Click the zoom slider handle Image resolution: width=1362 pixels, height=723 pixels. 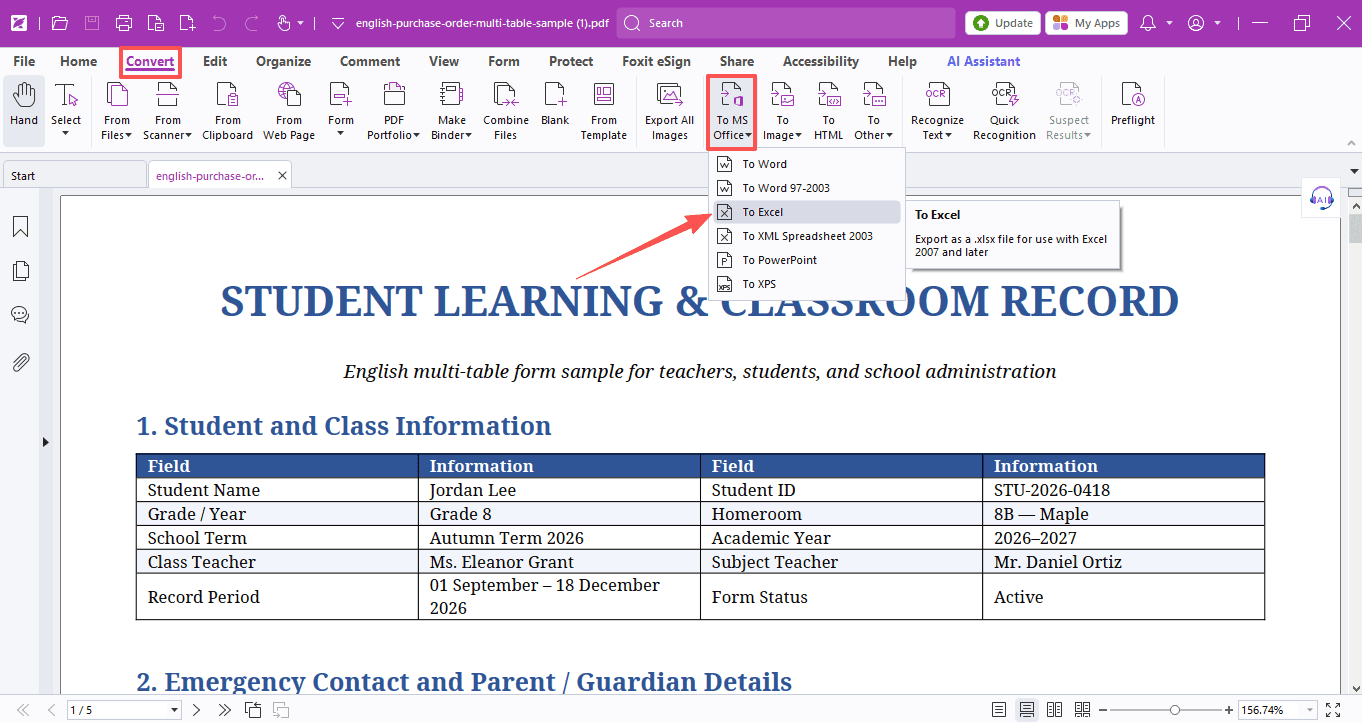1174,710
